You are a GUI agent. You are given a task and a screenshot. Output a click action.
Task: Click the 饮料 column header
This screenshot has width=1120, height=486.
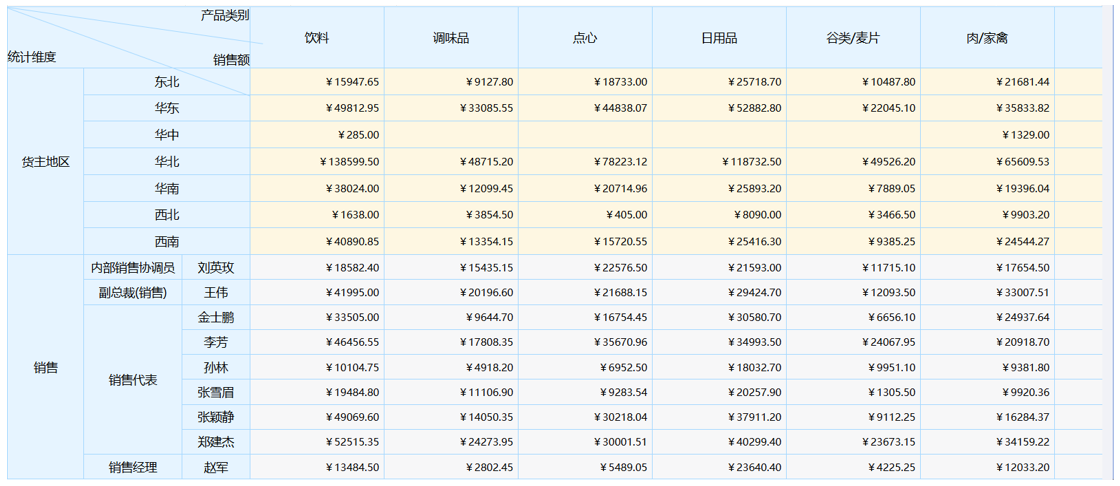click(317, 38)
